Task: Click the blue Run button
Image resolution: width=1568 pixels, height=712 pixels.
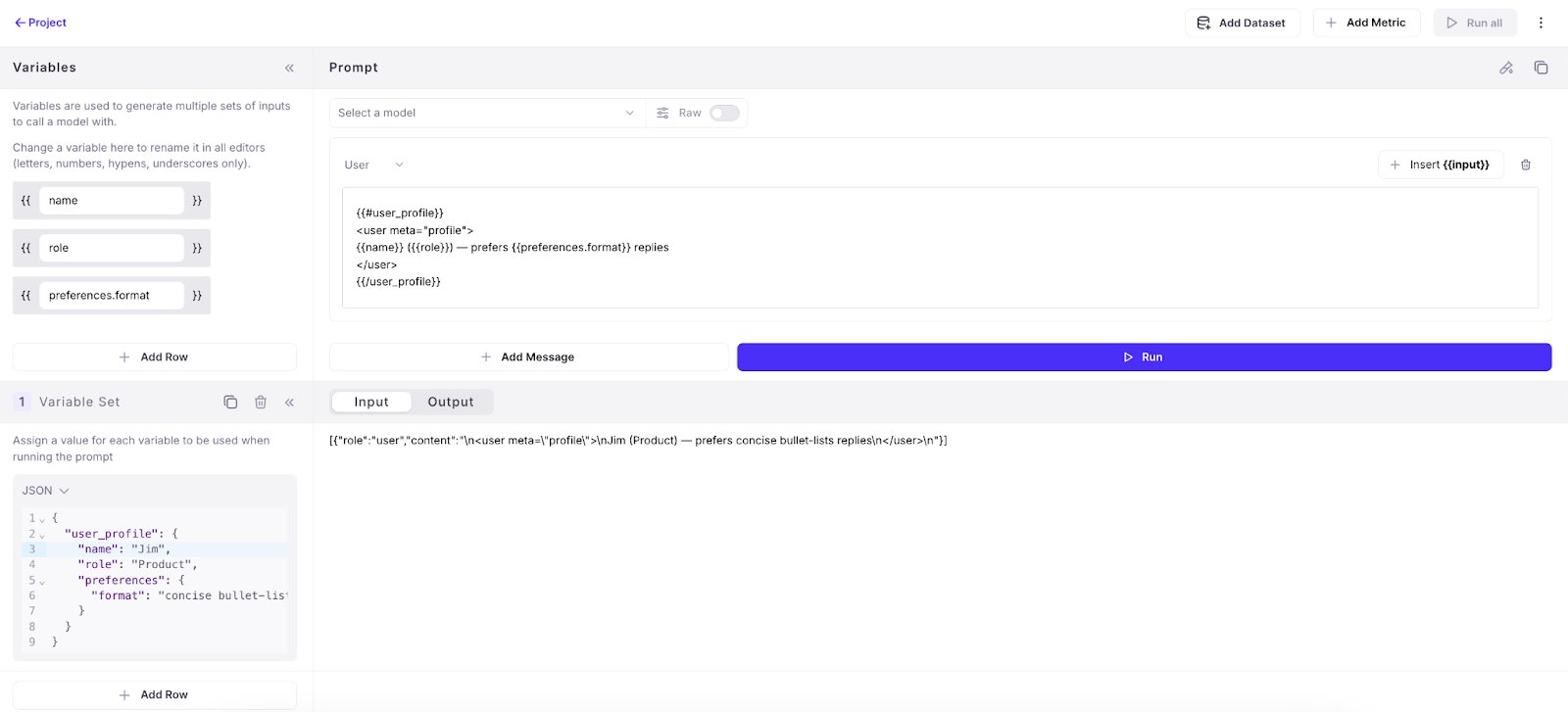Action: 1144,357
